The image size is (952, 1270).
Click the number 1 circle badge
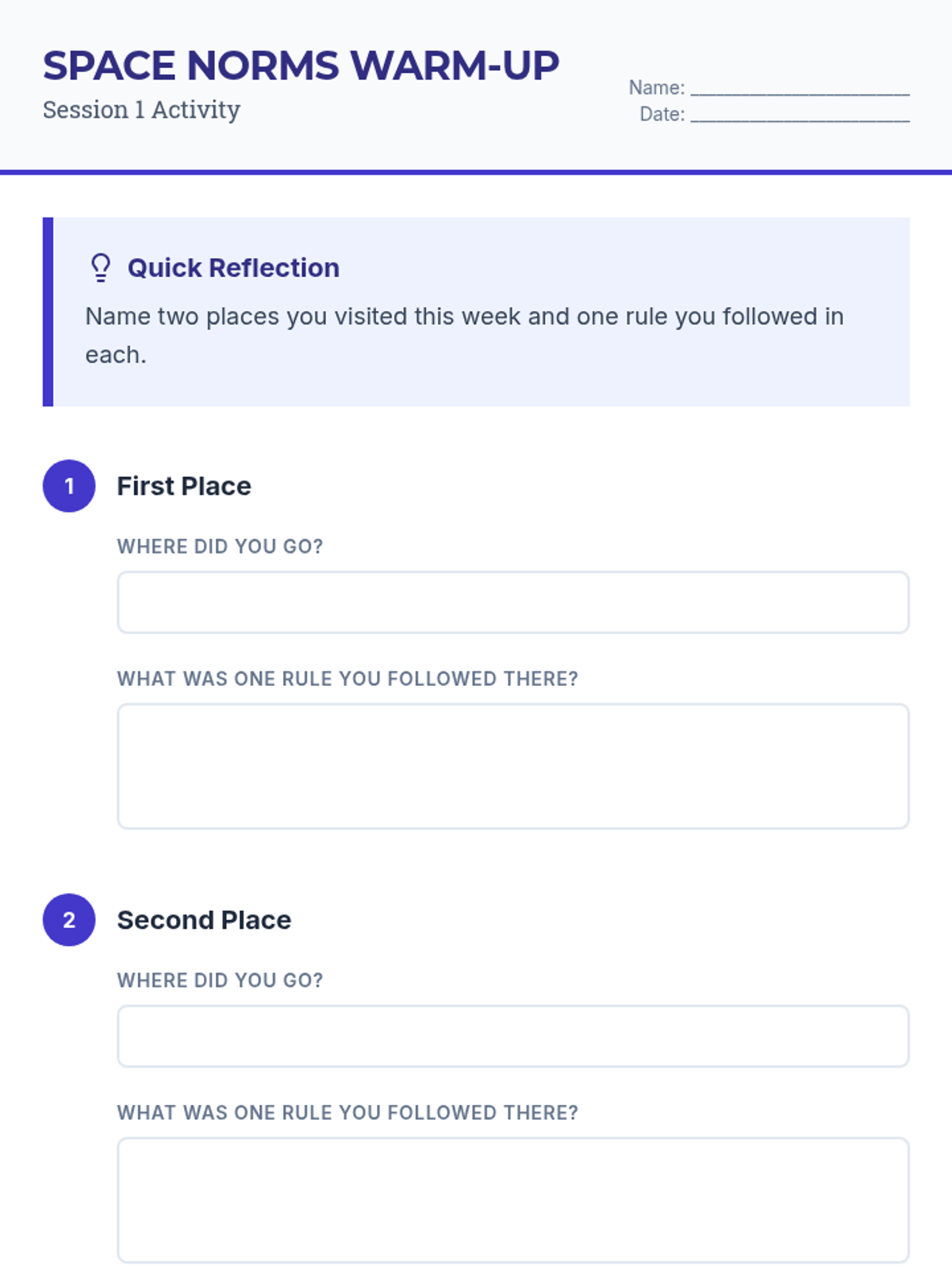pyautogui.click(x=69, y=486)
